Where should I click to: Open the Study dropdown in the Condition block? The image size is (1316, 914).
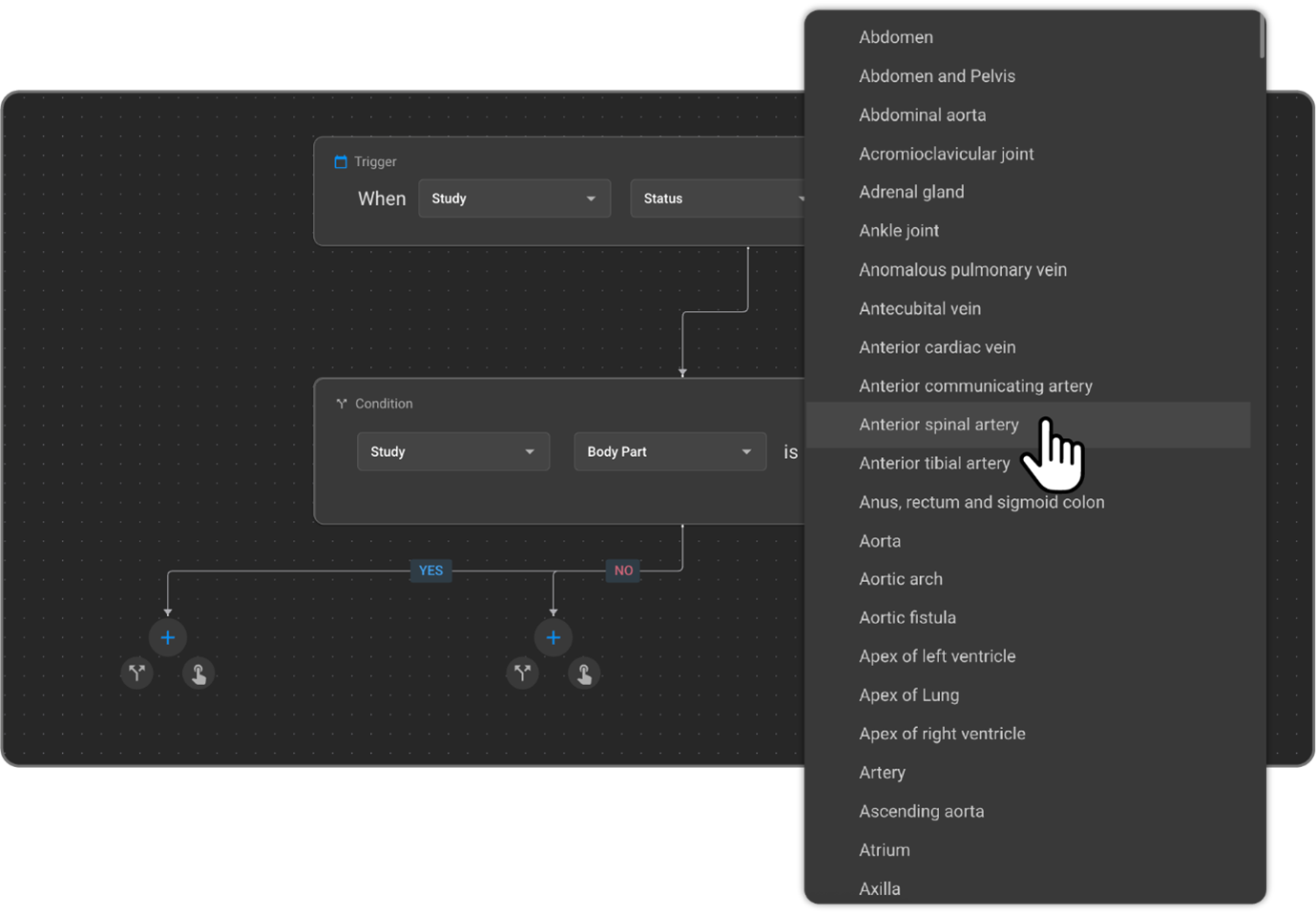[452, 451]
